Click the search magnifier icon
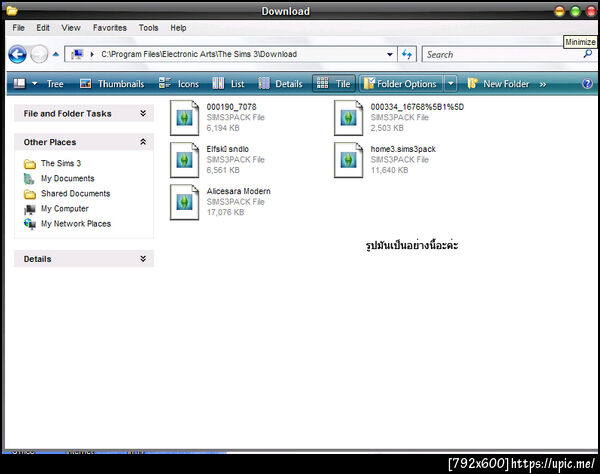600x474 pixels. pyautogui.click(x=588, y=54)
